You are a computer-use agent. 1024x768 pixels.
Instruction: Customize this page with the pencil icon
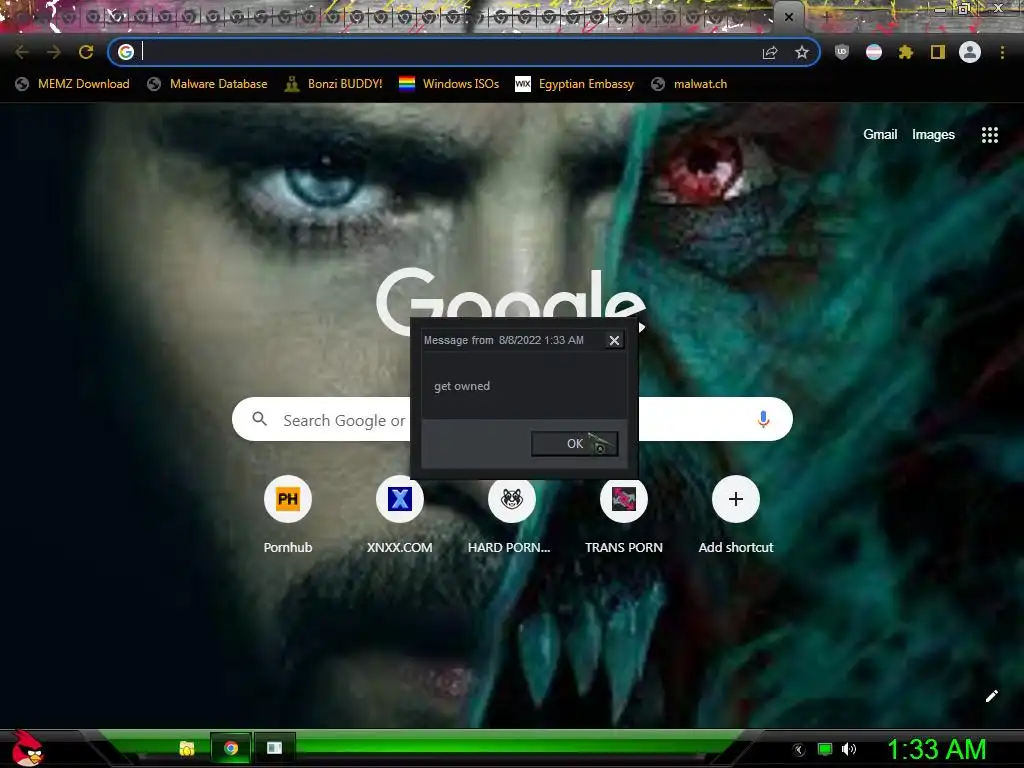coord(991,696)
